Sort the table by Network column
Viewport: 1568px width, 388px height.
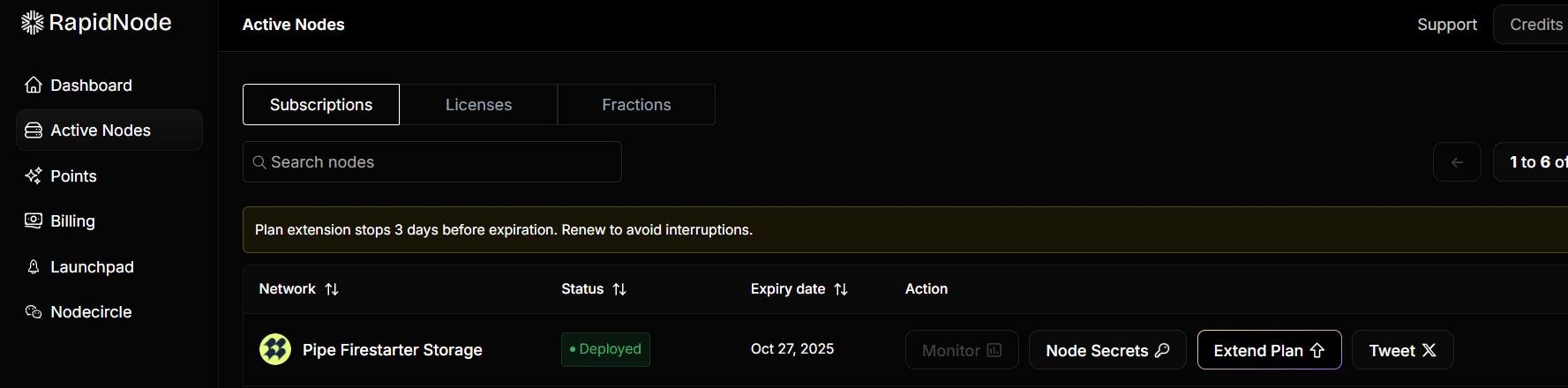click(332, 289)
